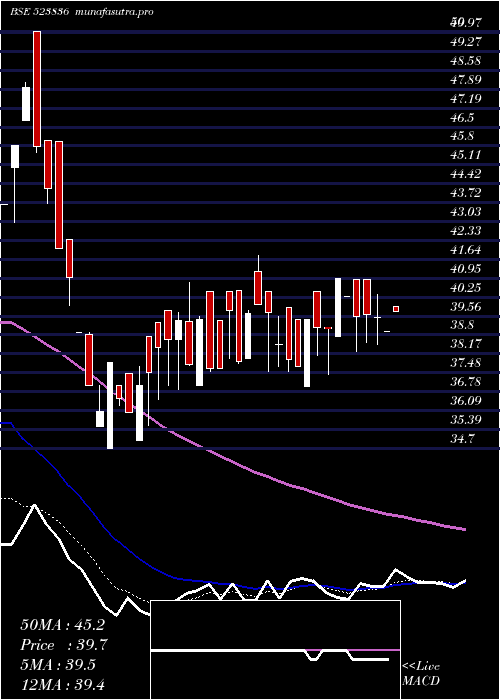Click the 44.42 price axis label
This screenshot has width=500, height=700.
[x=467, y=174]
